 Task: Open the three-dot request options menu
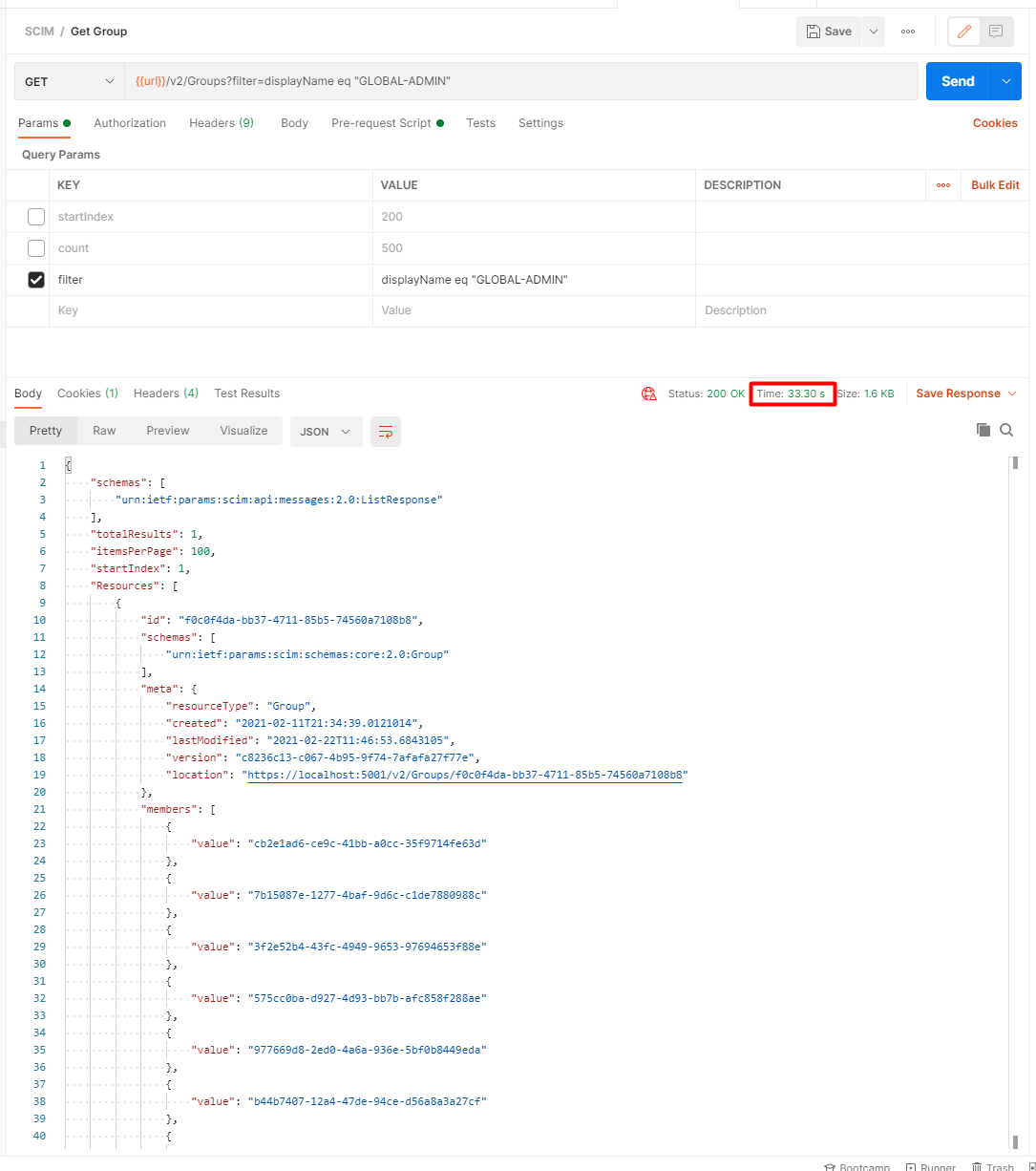(907, 31)
